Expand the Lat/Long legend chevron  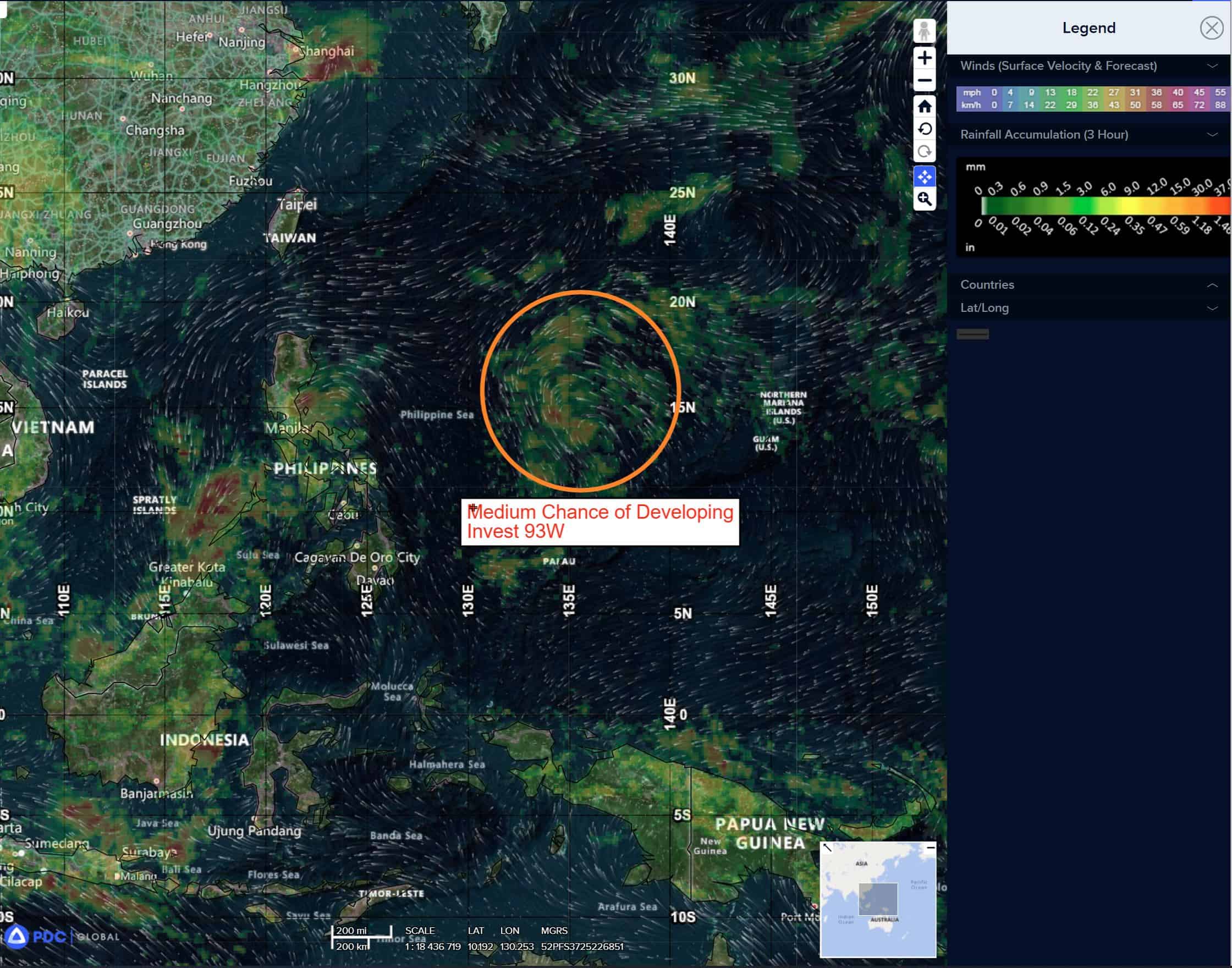pos(1212,309)
